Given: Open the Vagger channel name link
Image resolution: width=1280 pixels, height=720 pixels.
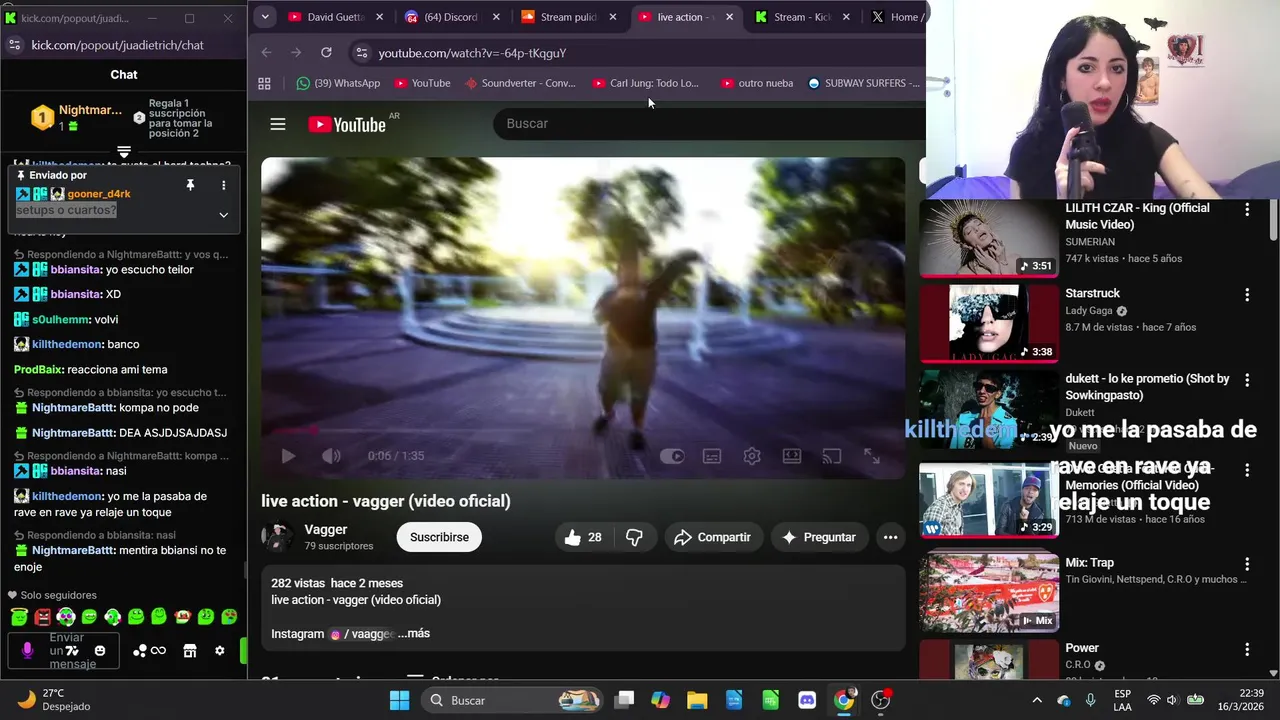Looking at the screenshot, I should pos(326,529).
